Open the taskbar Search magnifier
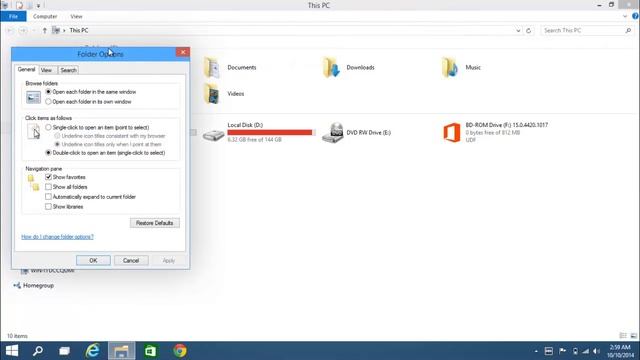This screenshot has width=640, height=360. click(x=38, y=351)
